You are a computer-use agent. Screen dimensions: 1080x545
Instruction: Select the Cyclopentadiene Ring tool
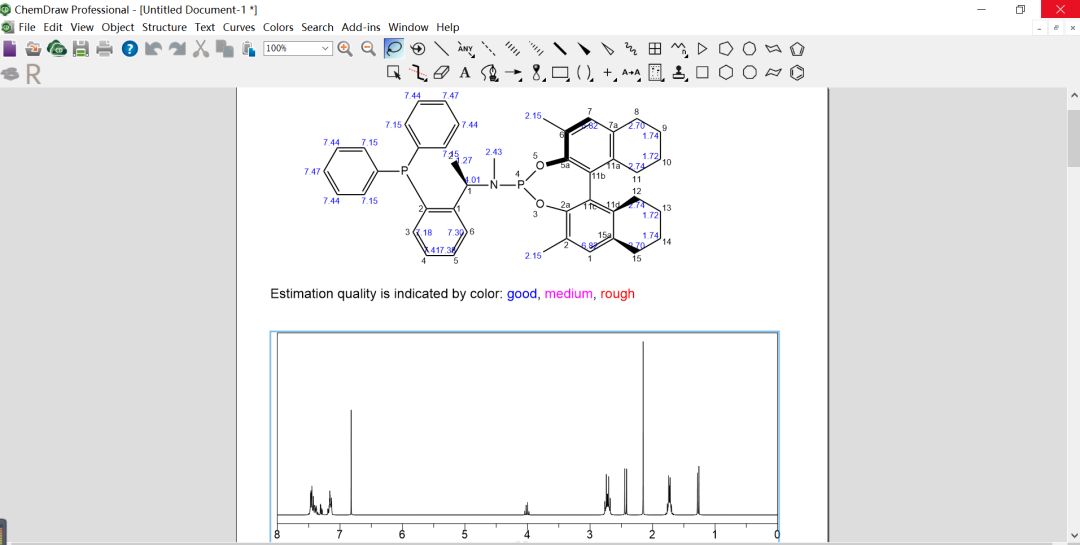point(797,49)
